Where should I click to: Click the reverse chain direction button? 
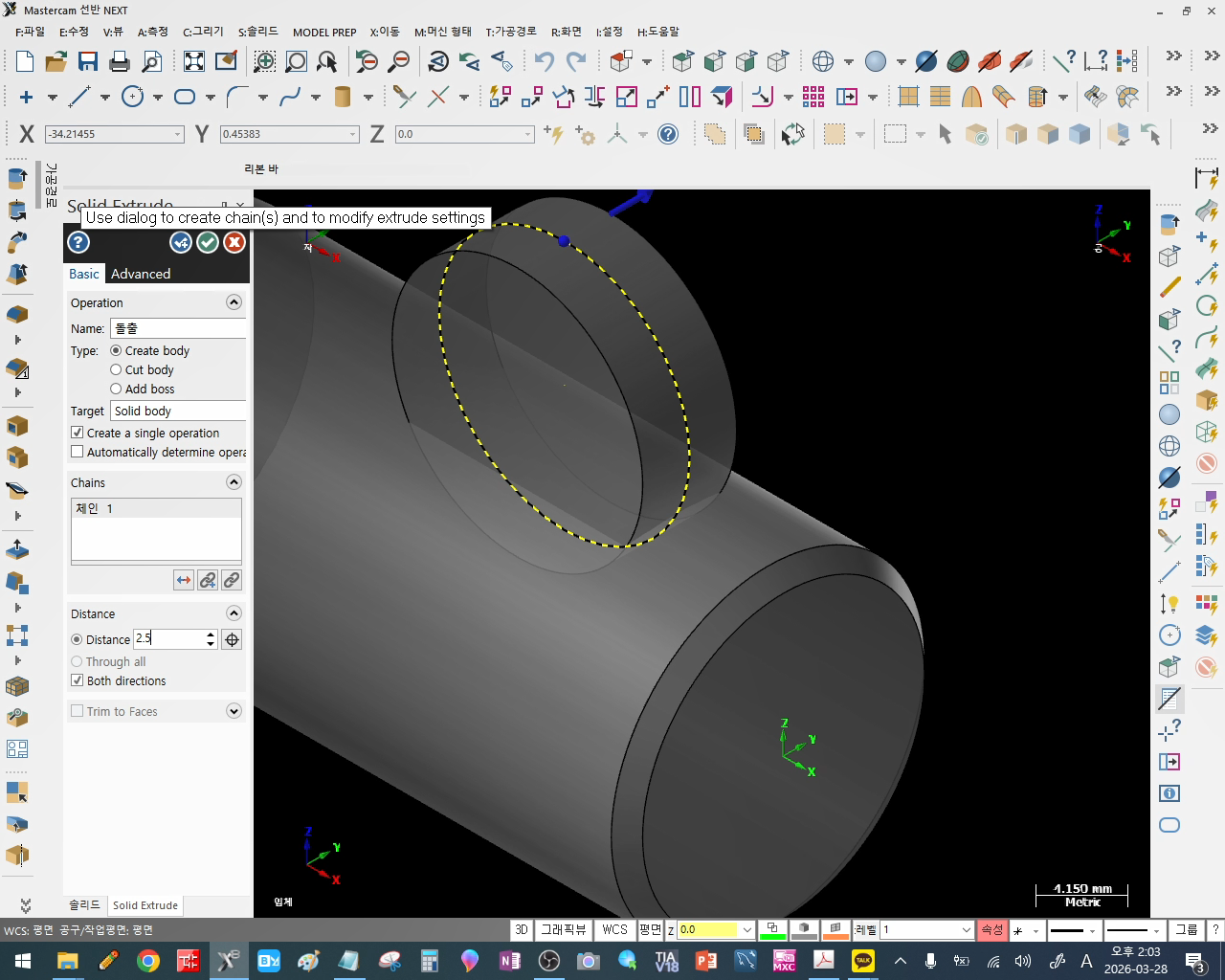(x=184, y=580)
